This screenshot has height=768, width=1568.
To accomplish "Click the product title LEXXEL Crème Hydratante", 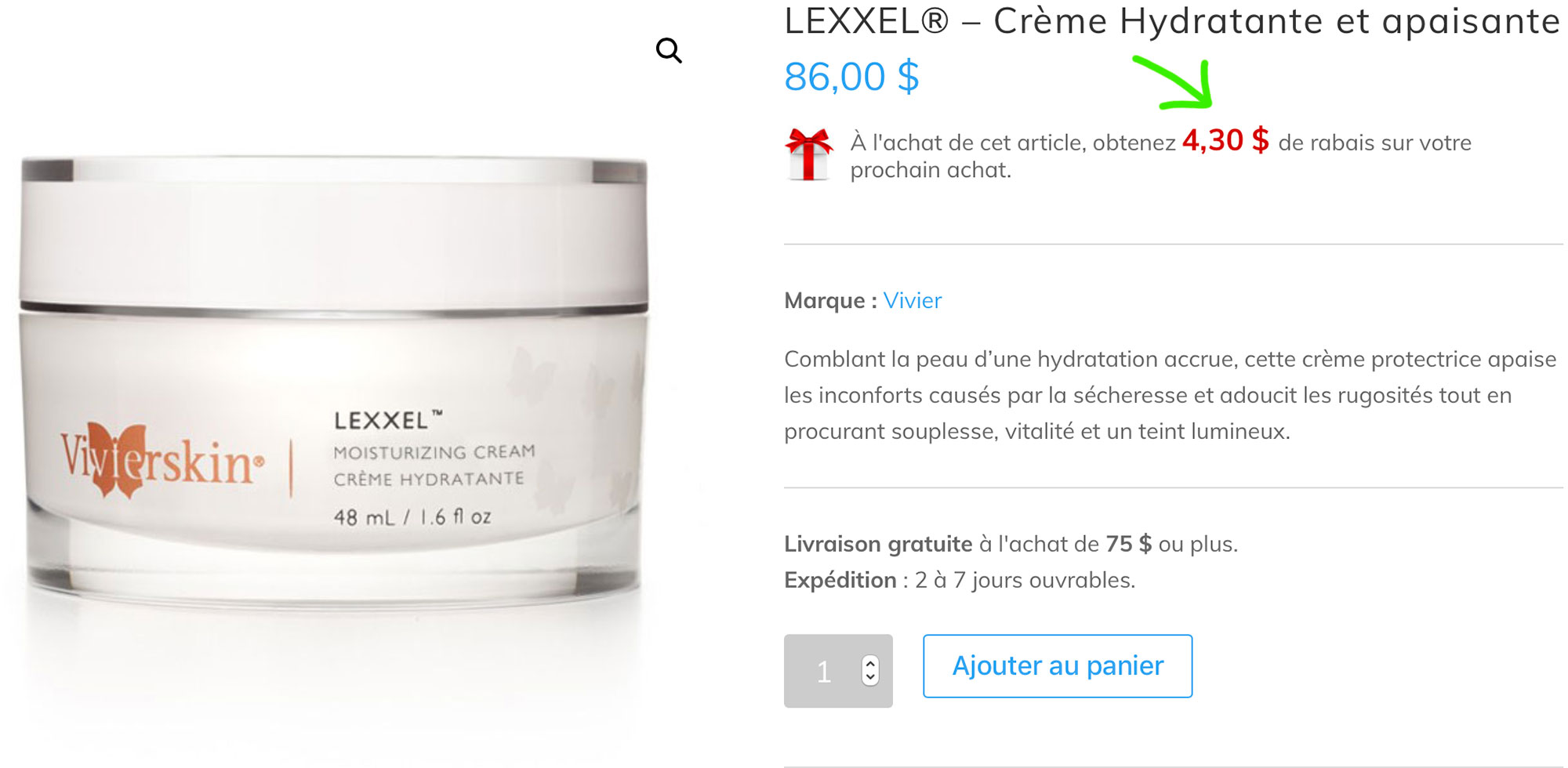I will 1172,20.
